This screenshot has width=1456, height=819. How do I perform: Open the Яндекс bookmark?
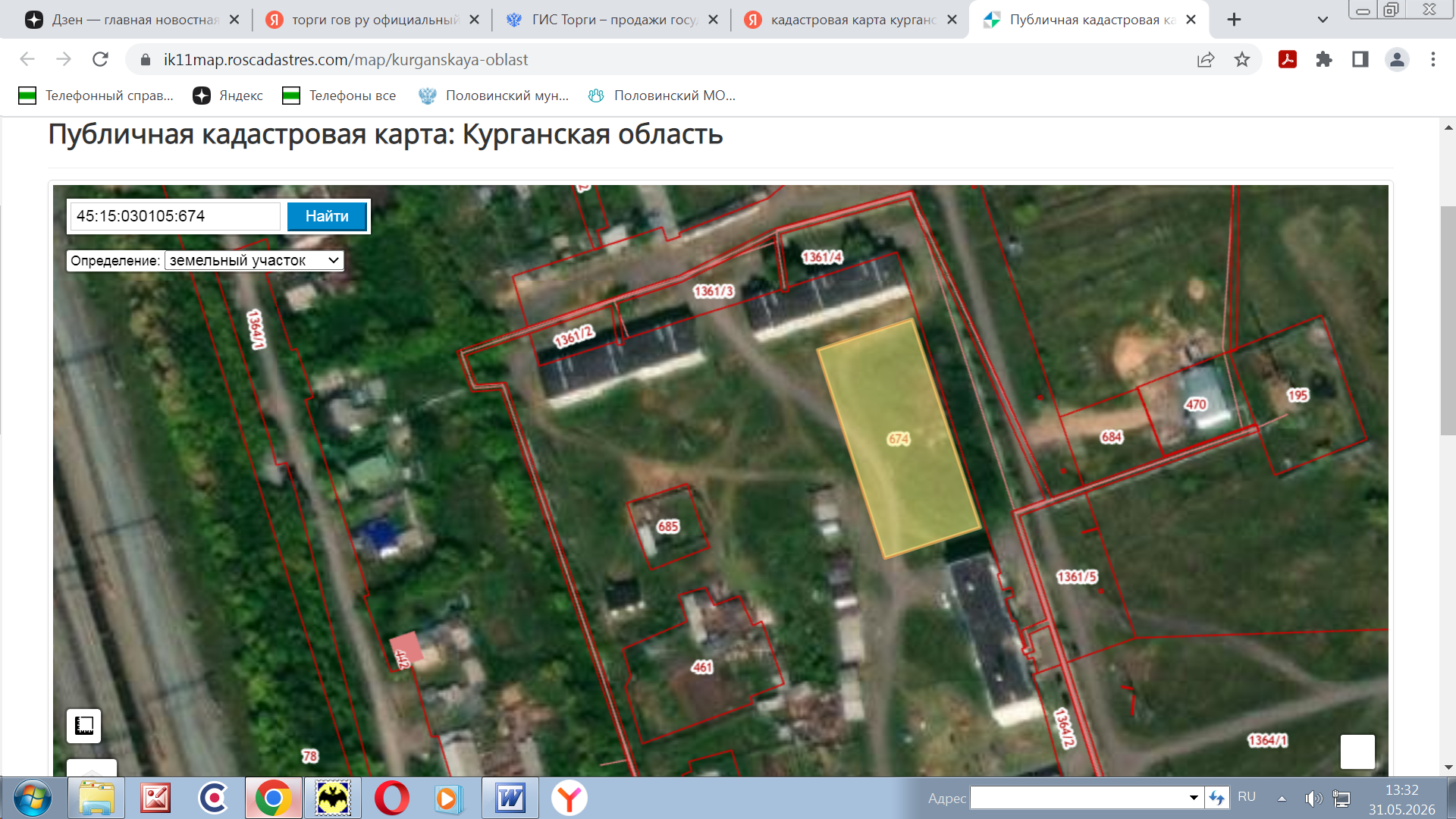click(227, 96)
